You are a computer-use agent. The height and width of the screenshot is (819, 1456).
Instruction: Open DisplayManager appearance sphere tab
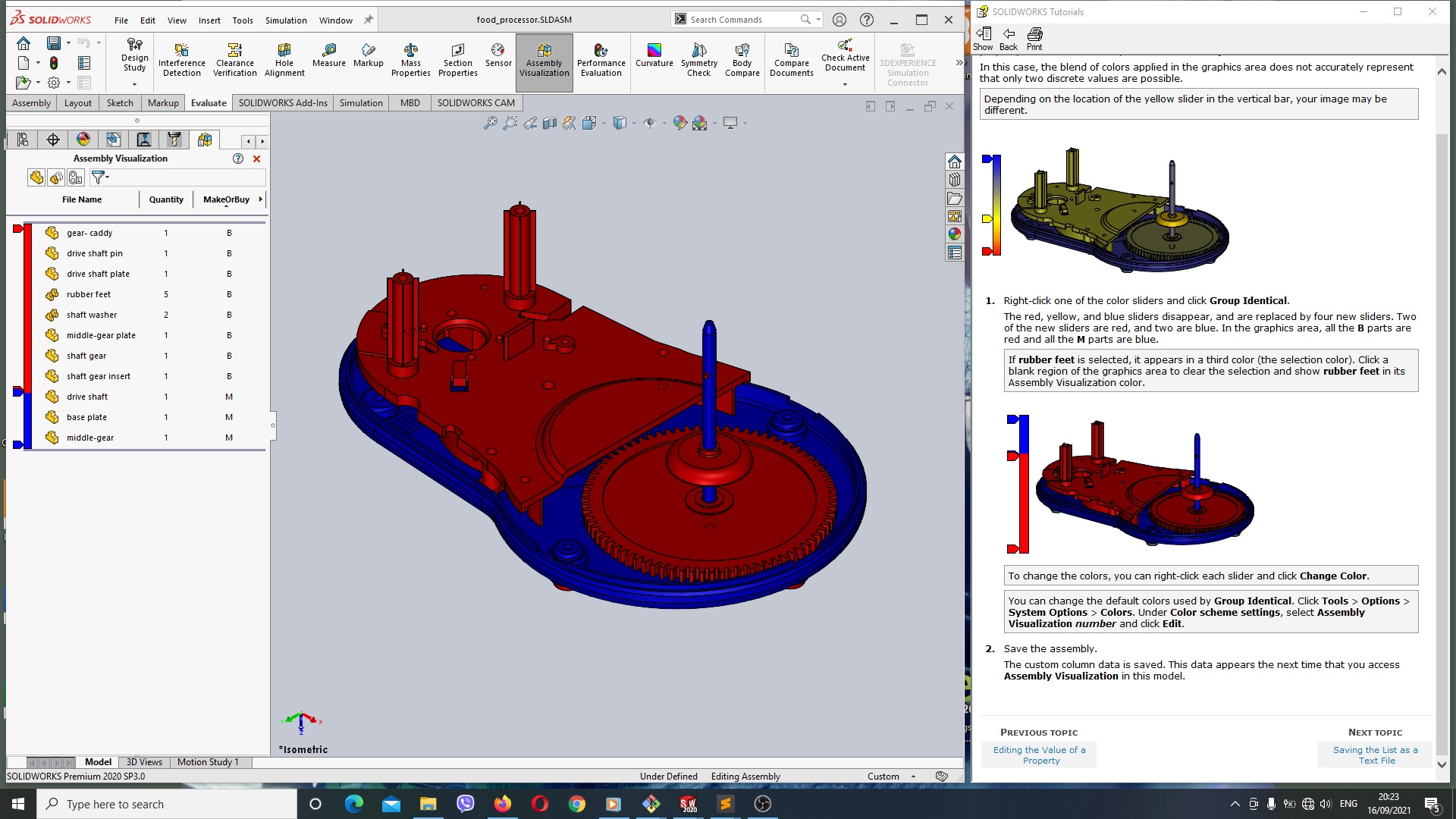(x=83, y=140)
